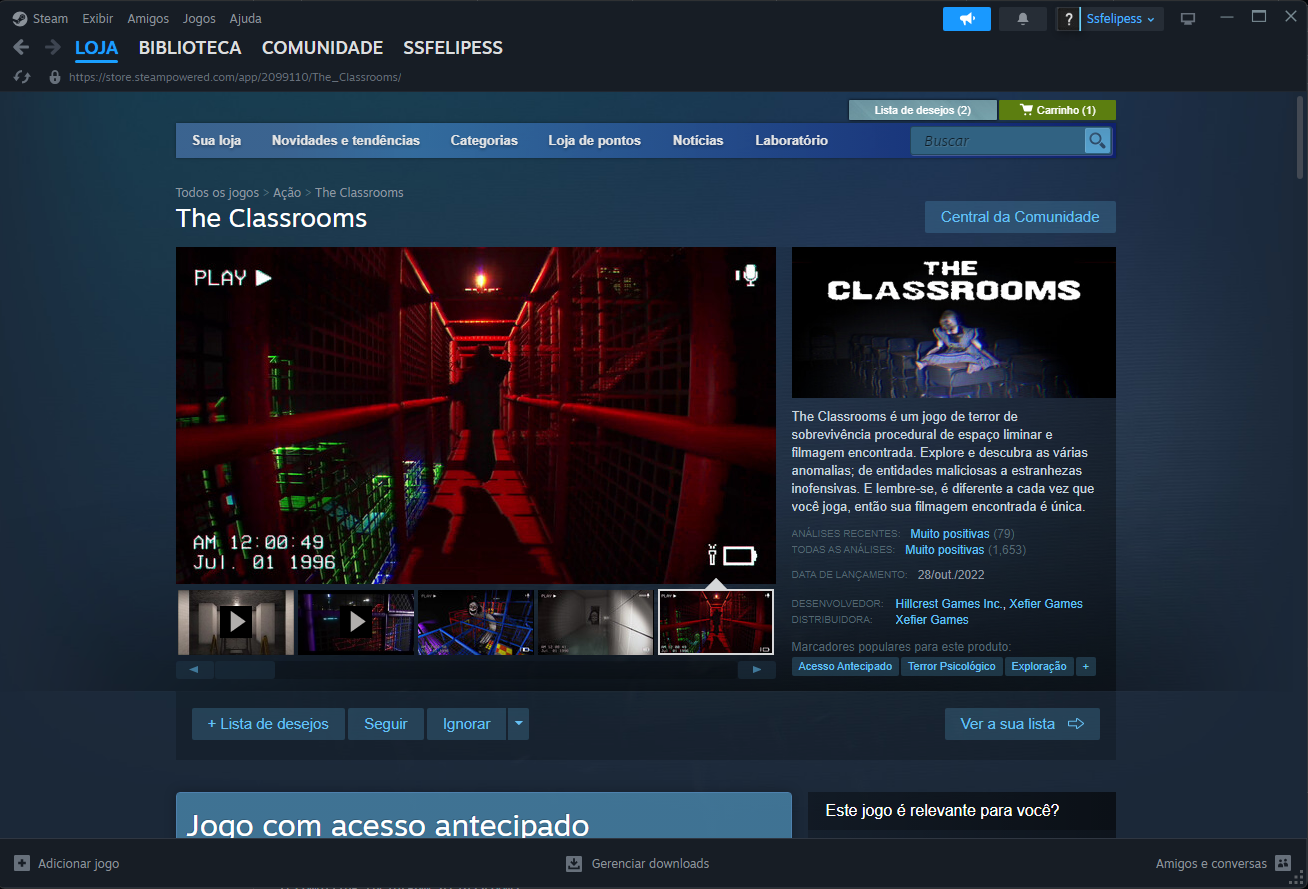Switch to Big Picture monitor icon
Image resolution: width=1308 pixels, height=889 pixels.
click(x=1188, y=19)
